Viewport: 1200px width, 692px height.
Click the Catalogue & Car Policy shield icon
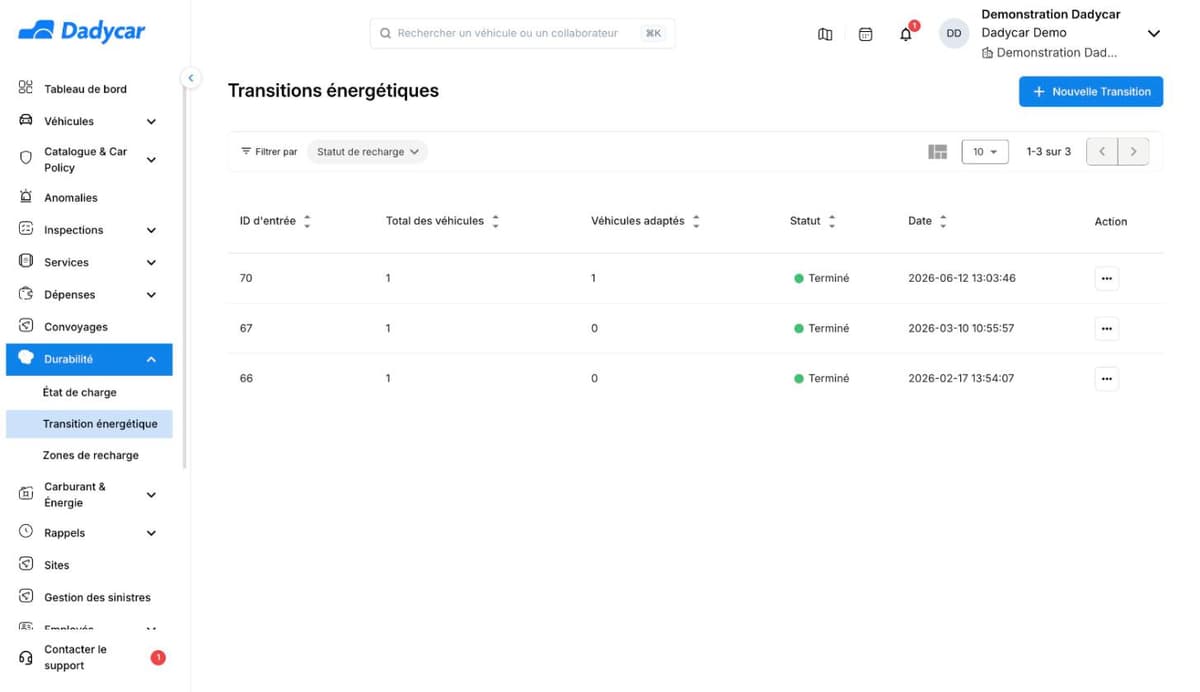pos(26,159)
